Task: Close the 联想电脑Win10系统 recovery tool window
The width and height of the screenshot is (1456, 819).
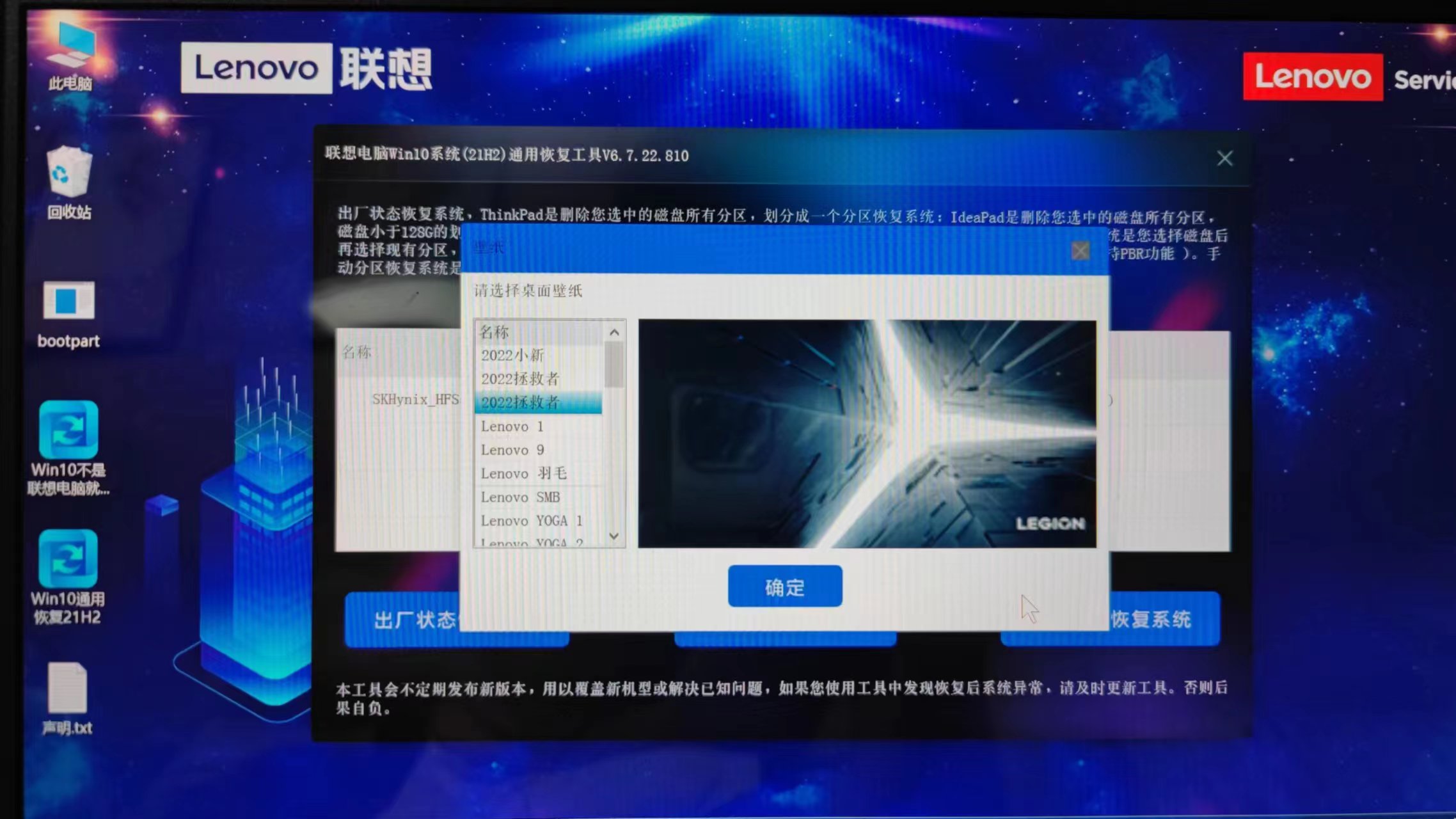Action: [1224, 158]
